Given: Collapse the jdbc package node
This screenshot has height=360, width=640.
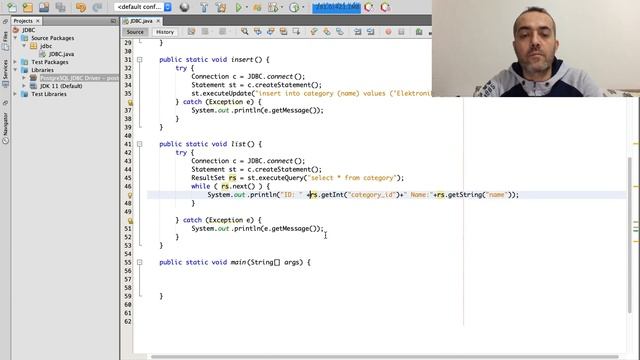Looking at the screenshot, I should pos(24,46).
